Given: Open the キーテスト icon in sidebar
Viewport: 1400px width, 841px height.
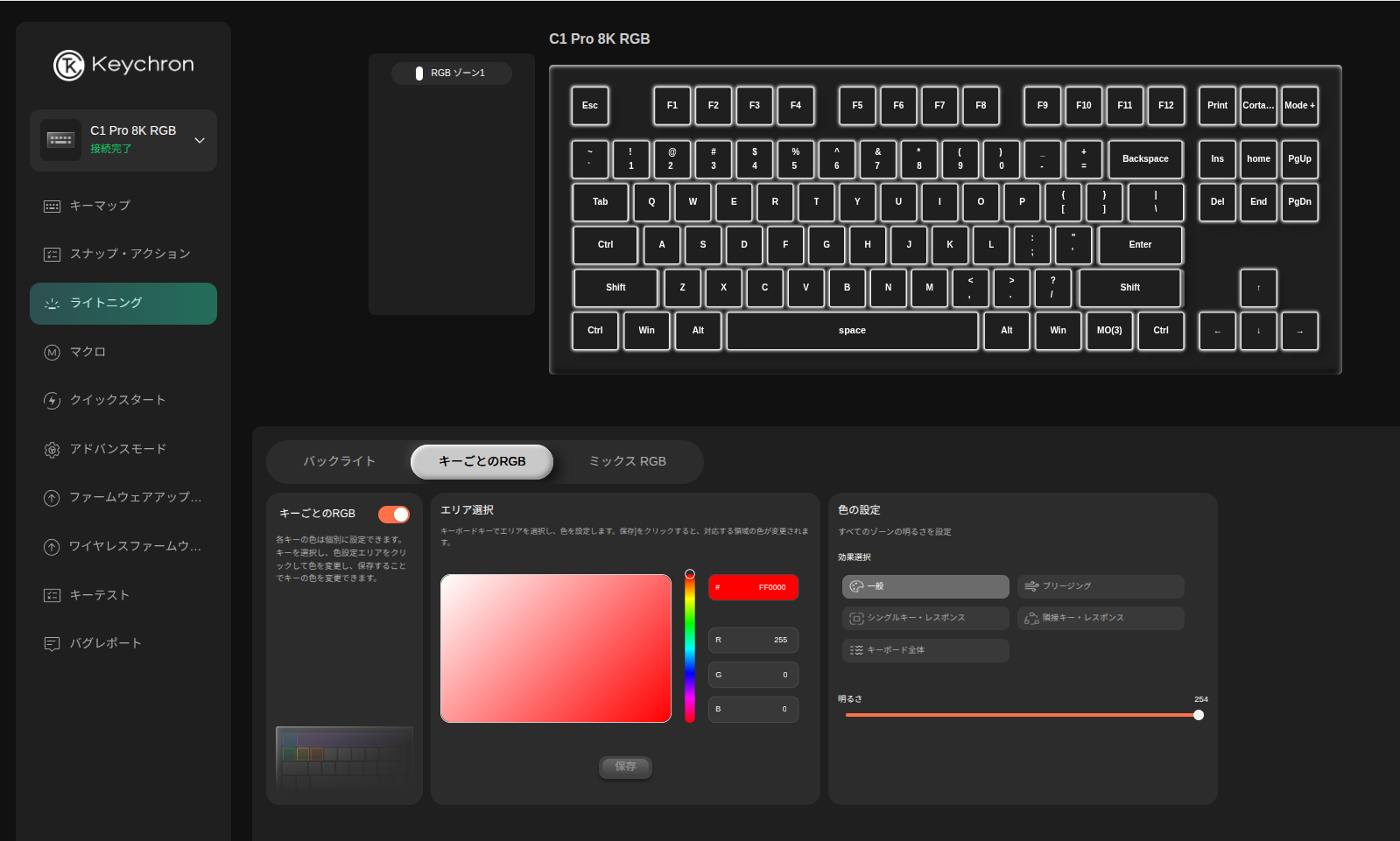Looking at the screenshot, I should (x=52, y=595).
